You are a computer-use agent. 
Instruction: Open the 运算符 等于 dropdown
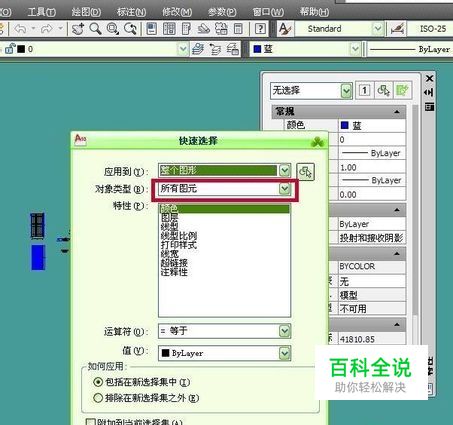tap(285, 331)
